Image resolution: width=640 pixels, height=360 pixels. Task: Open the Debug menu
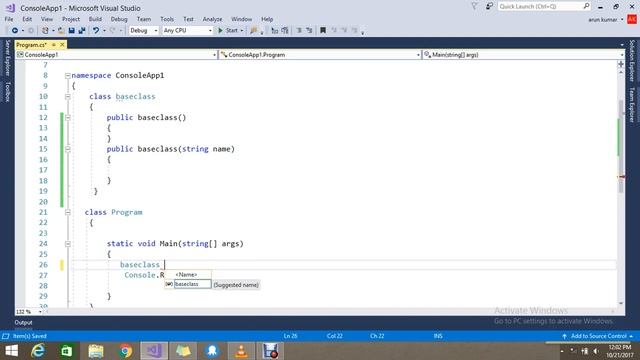(x=119, y=19)
